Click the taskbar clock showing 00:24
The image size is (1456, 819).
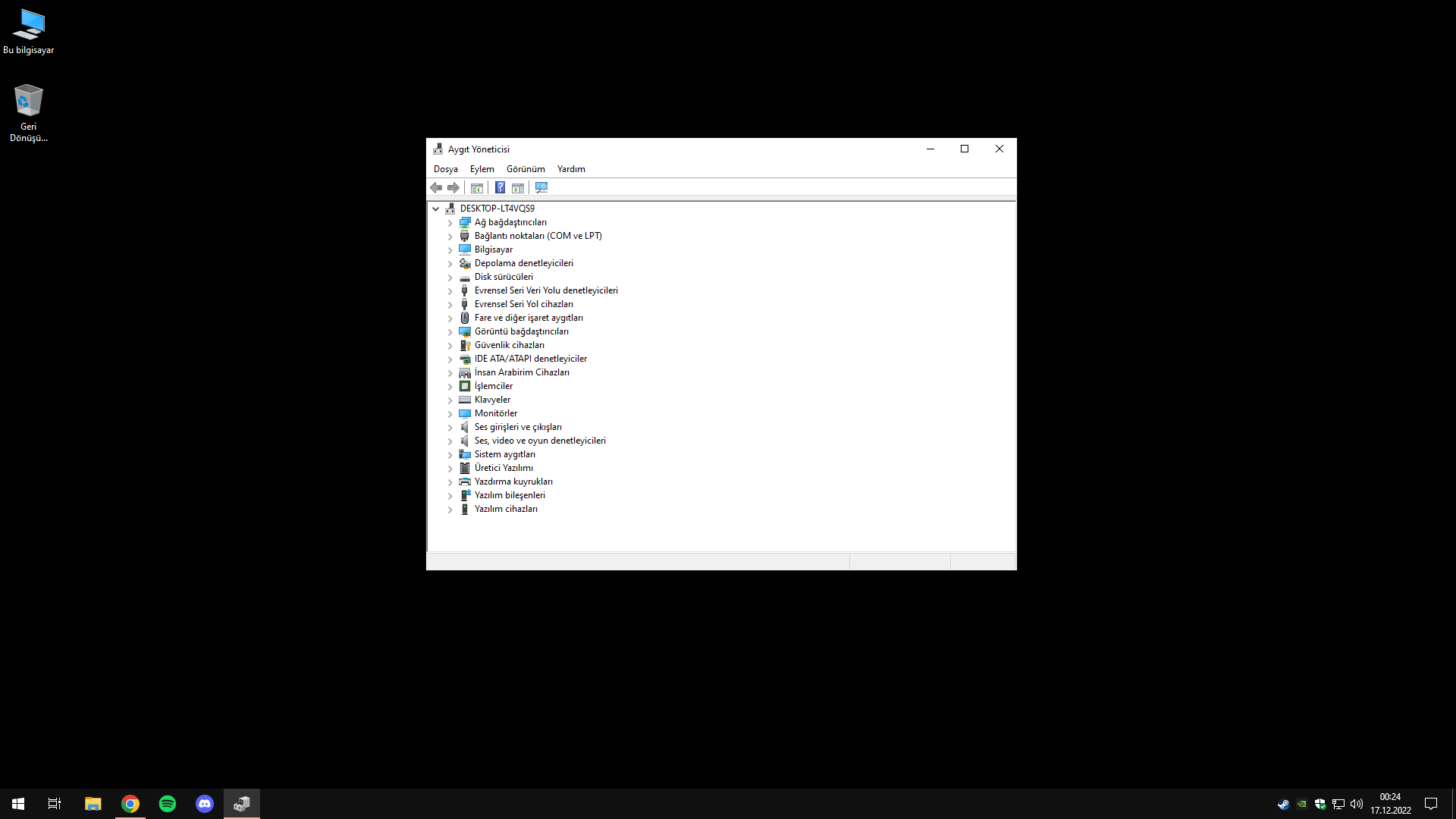(1391, 804)
